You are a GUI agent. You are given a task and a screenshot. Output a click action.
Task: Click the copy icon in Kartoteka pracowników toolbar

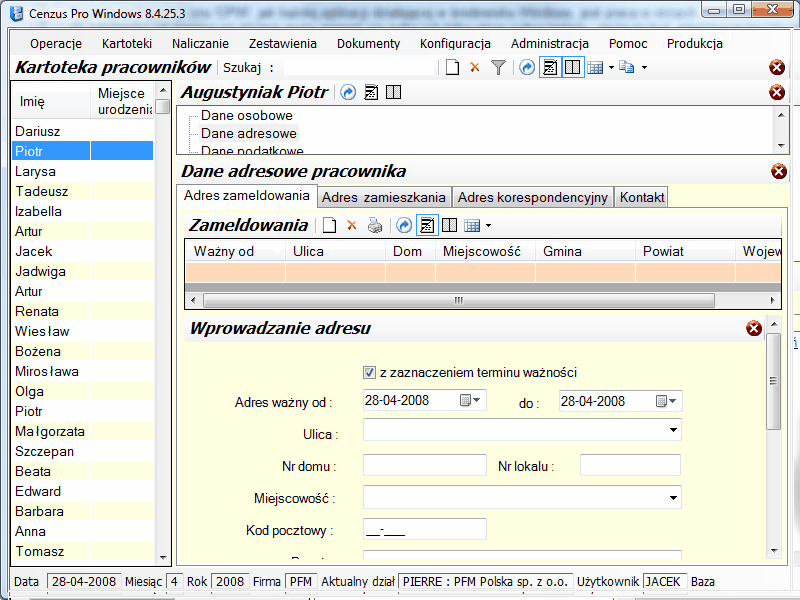click(x=627, y=68)
